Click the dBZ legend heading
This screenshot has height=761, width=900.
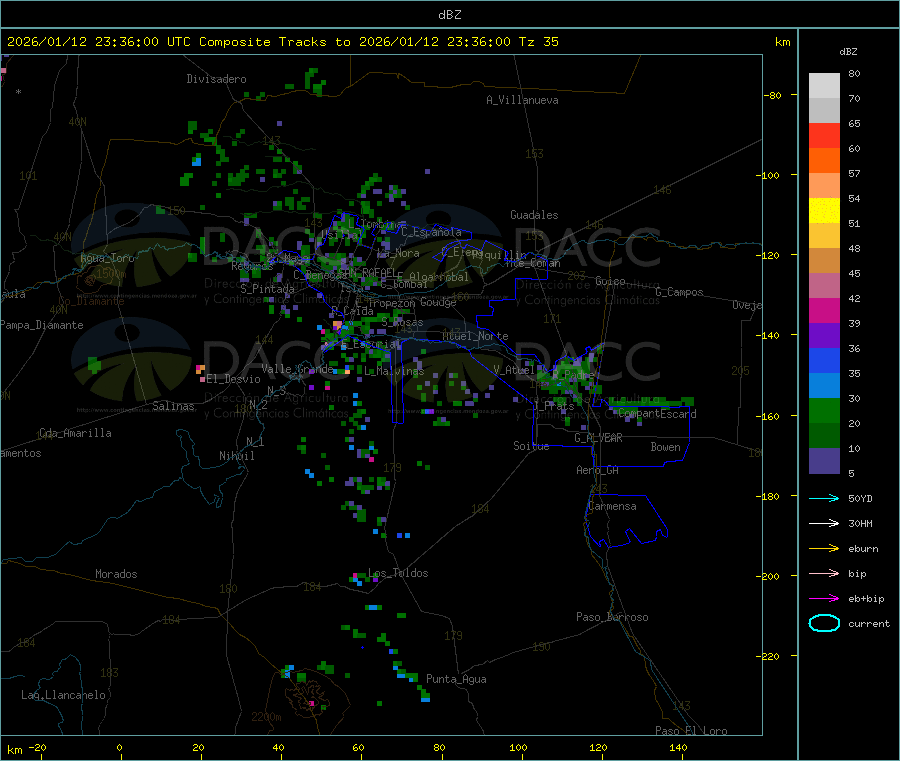coord(848,52)
